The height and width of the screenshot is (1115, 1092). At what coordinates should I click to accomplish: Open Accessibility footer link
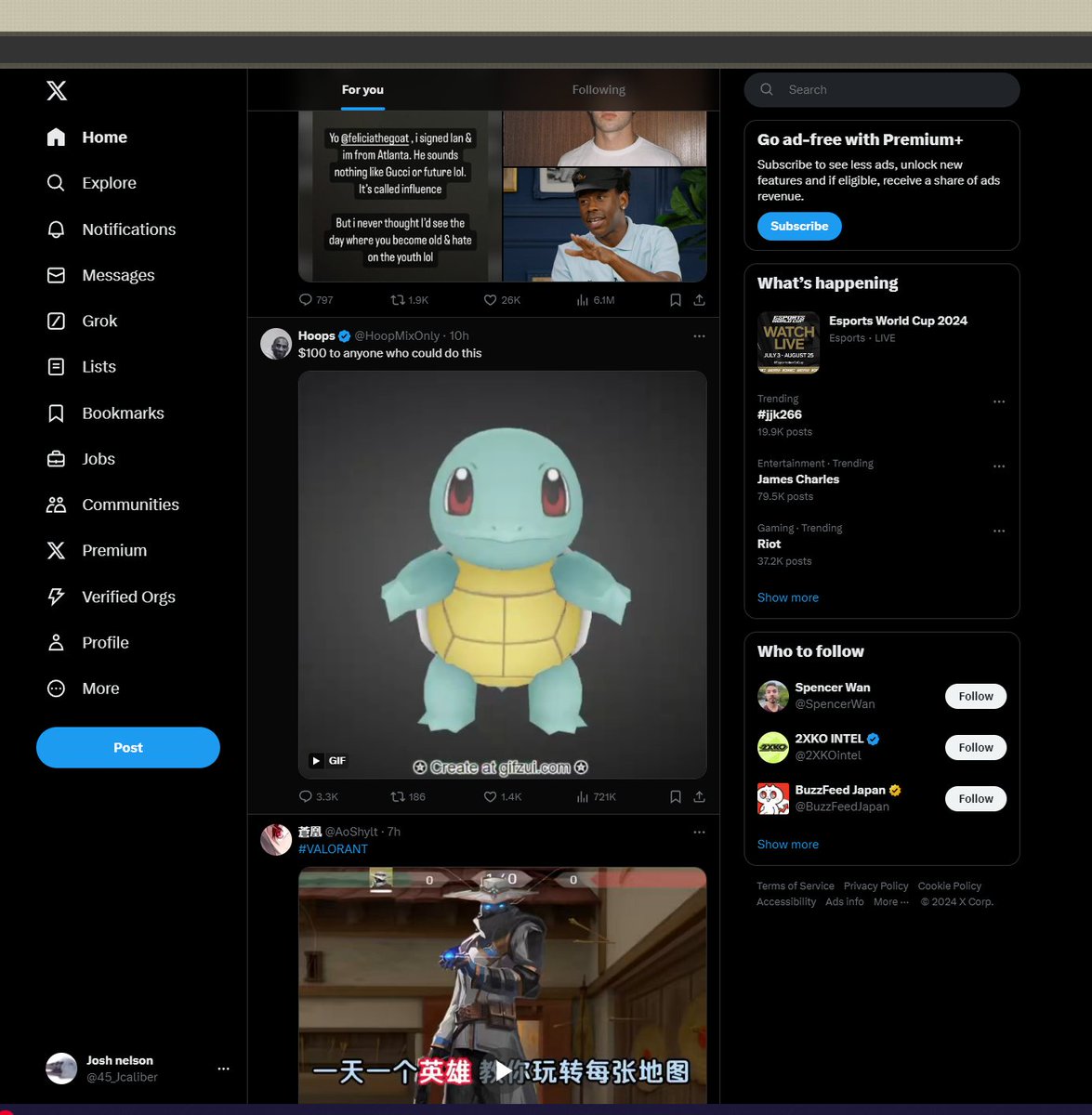click(x=786, y=902)
